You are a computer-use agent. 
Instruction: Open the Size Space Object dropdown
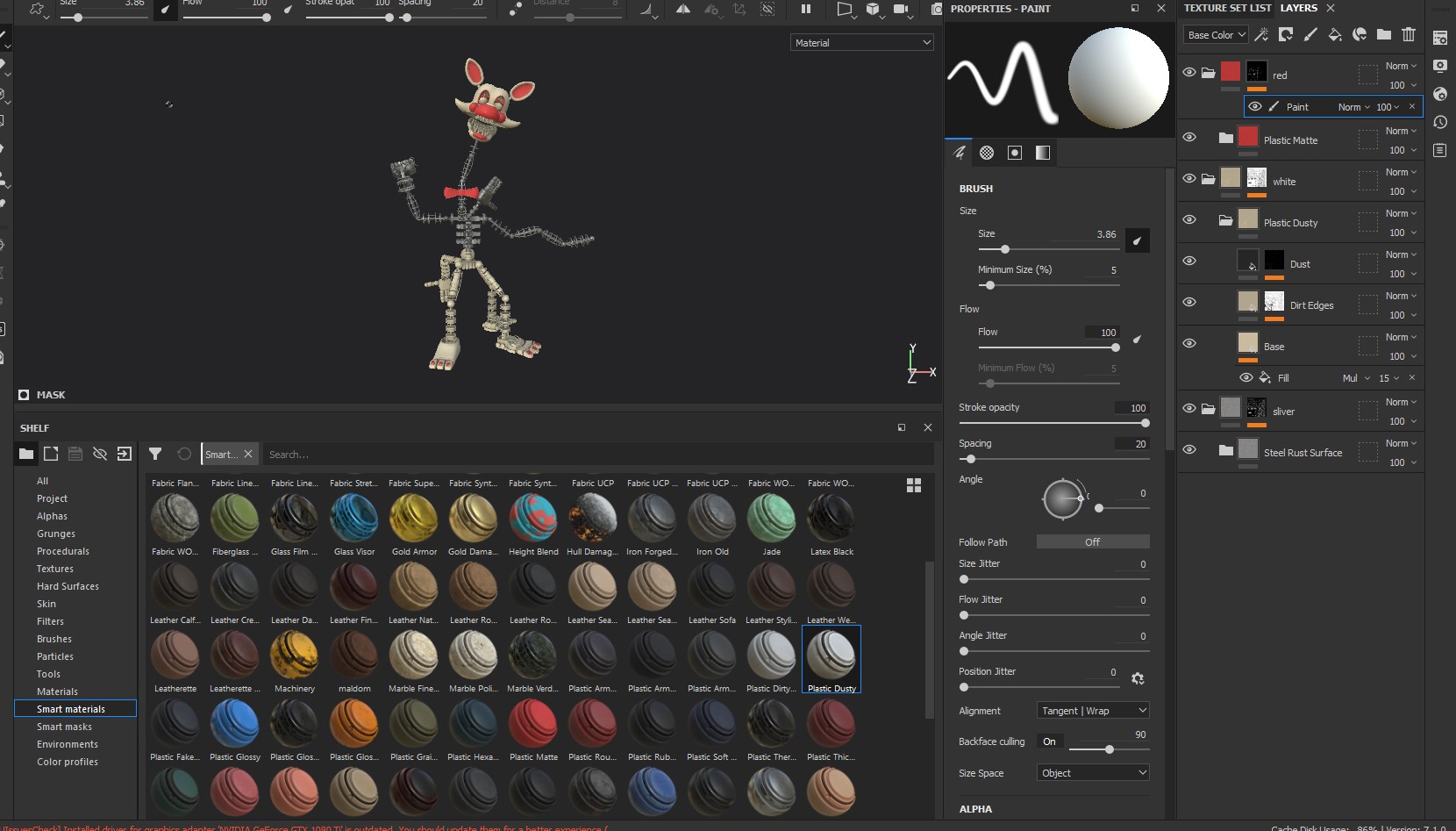[x=1093, y=773]
